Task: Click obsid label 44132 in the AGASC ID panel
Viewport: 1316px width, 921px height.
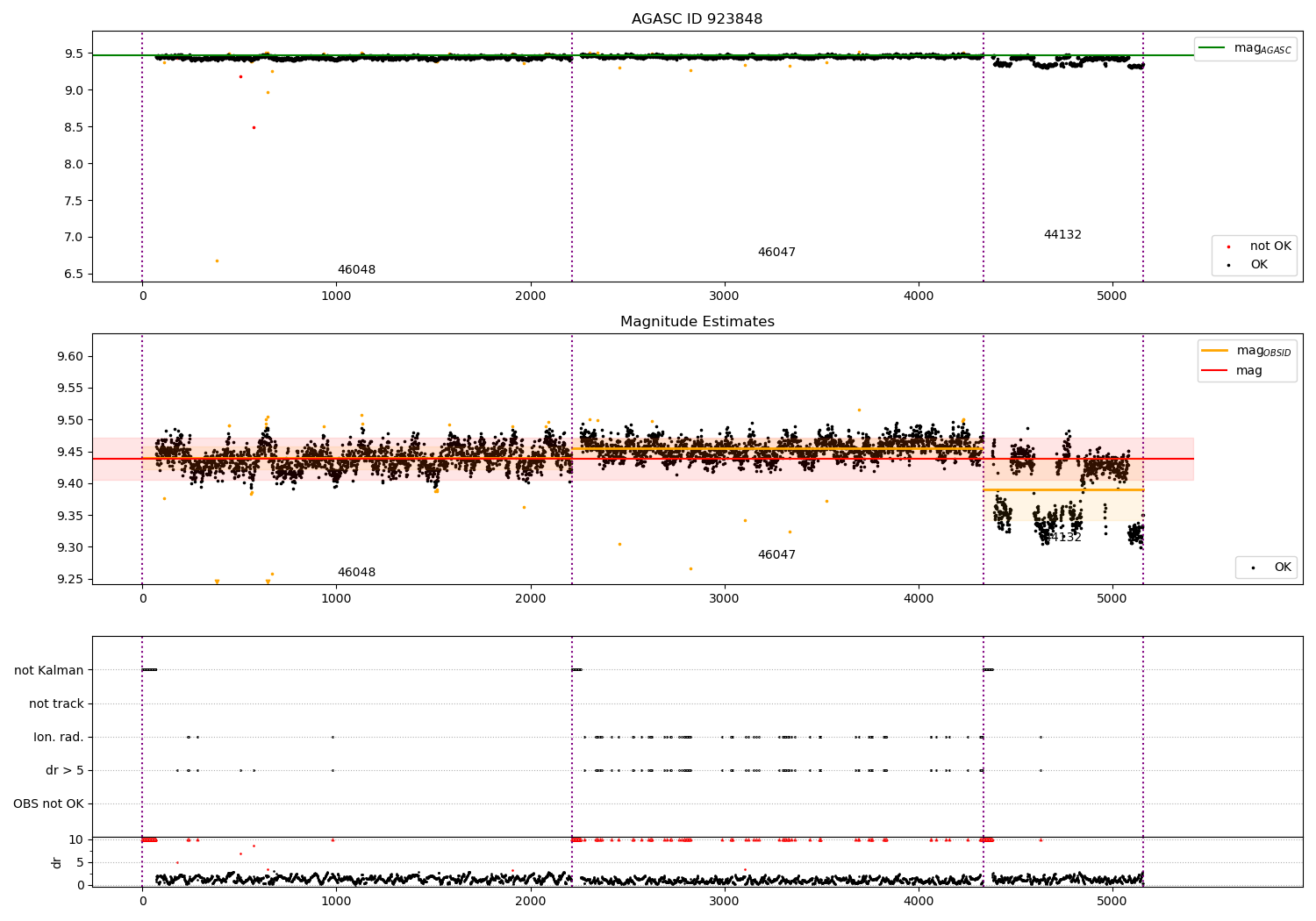Action: 1062,235
